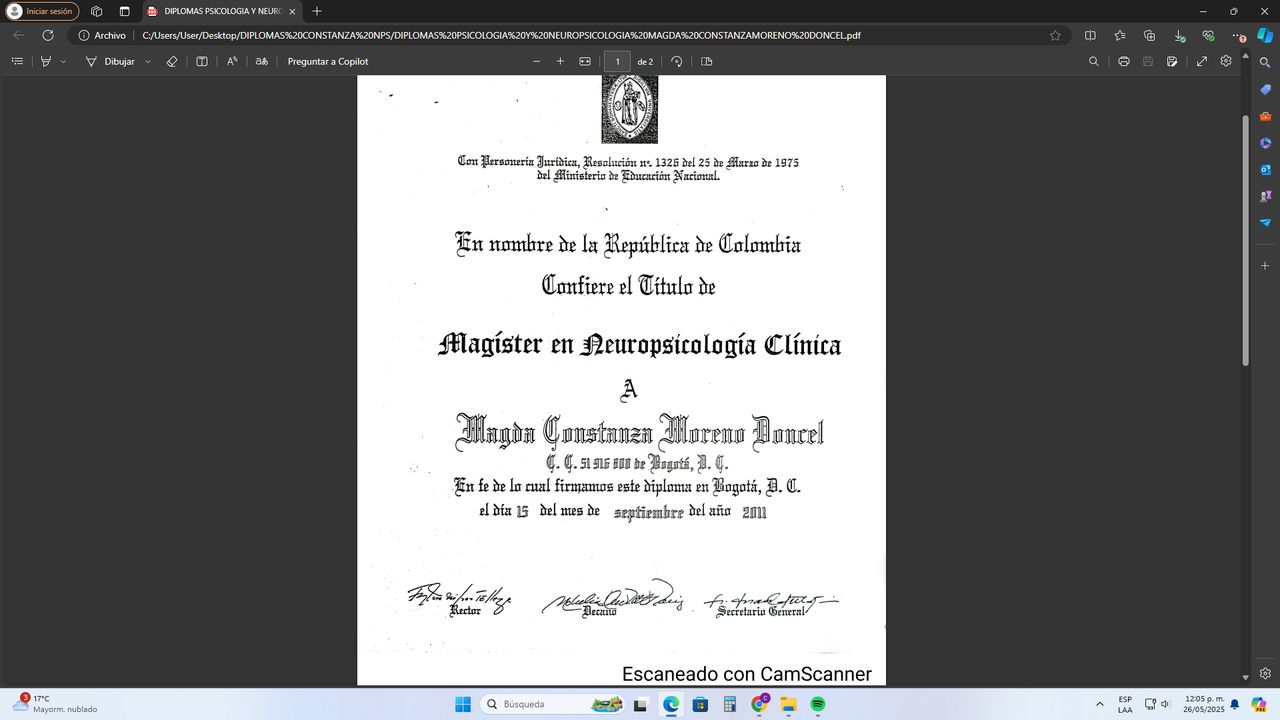
Task: Select the Eraser tool
Action: [172, 61]
